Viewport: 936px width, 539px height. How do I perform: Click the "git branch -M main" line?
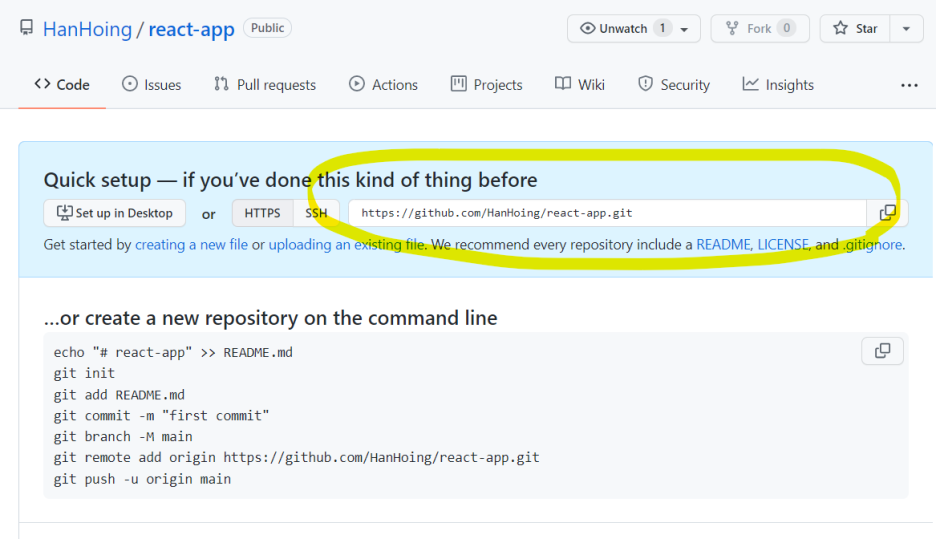click(123, 437)
